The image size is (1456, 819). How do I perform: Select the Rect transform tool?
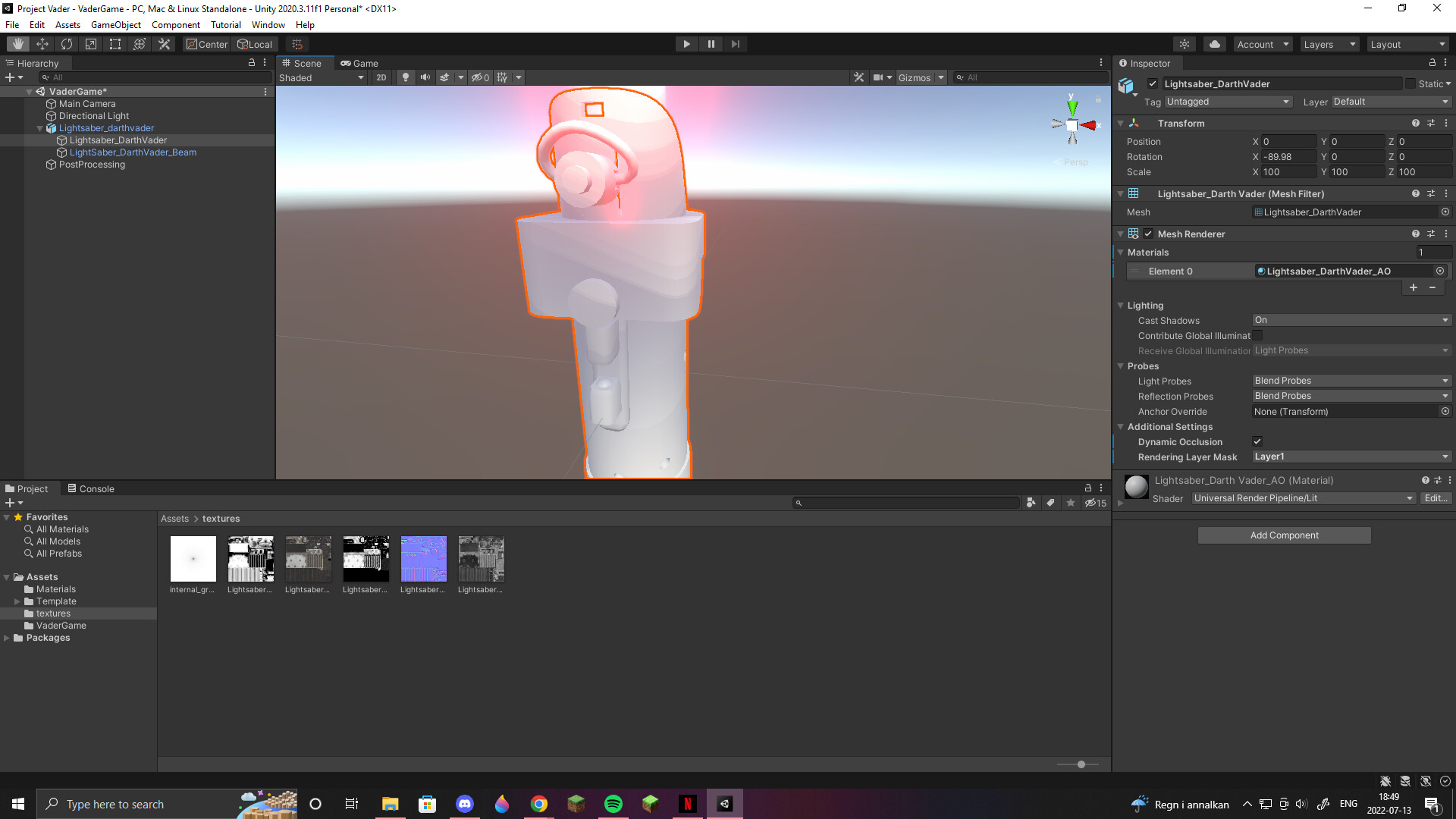(115, 43)
